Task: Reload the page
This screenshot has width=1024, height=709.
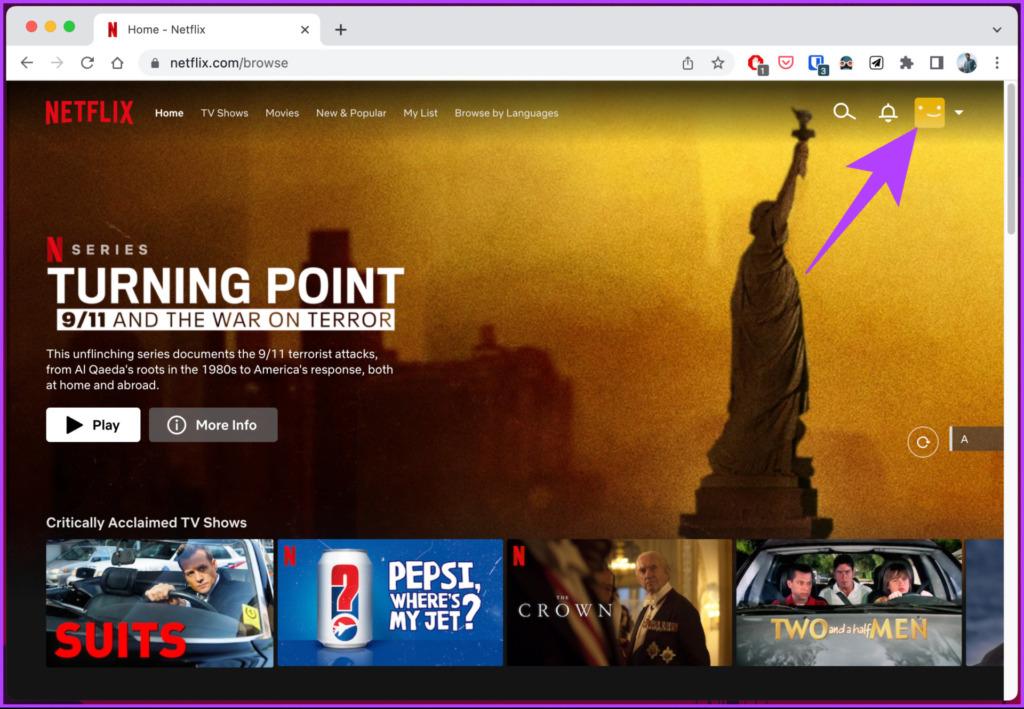Action: coord(87,63)
